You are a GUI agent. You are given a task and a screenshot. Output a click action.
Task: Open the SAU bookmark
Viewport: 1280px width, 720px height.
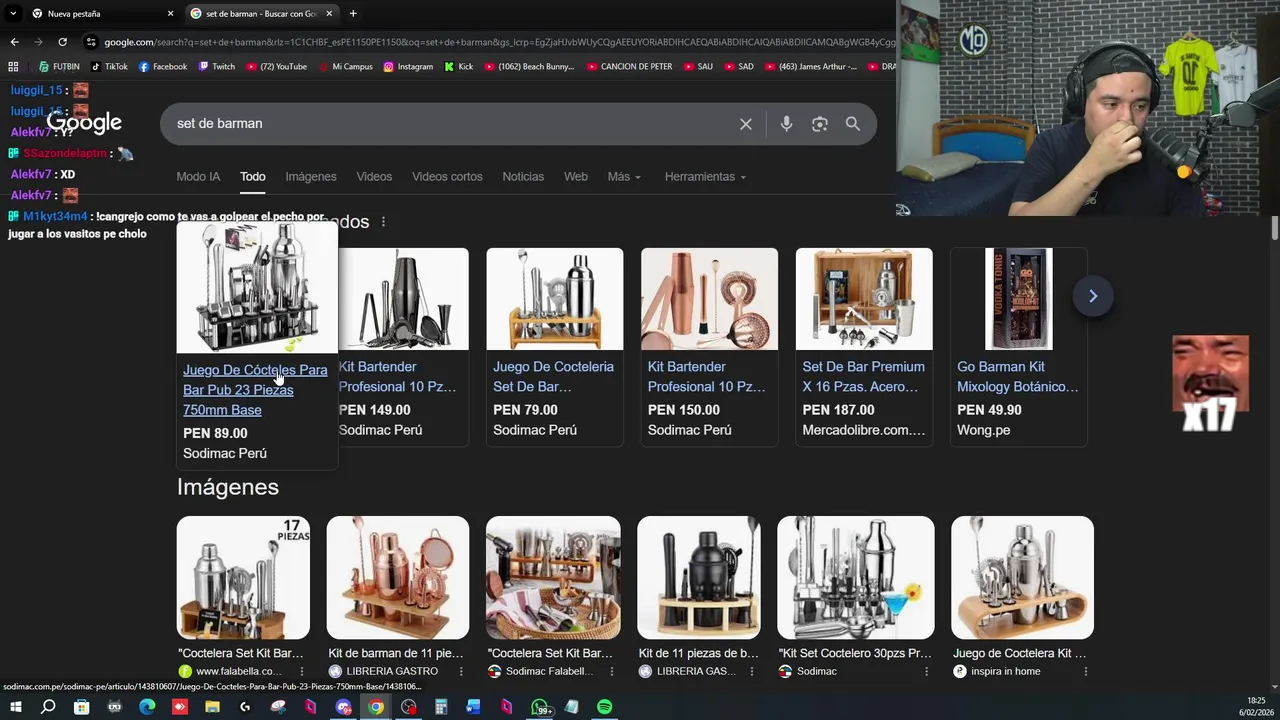698,67
